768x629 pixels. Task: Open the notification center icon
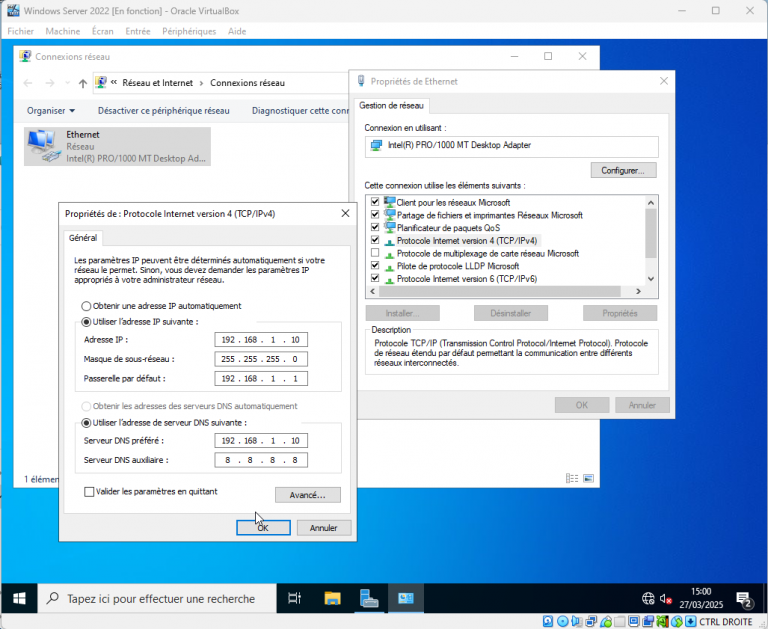[x=746, y=600]
